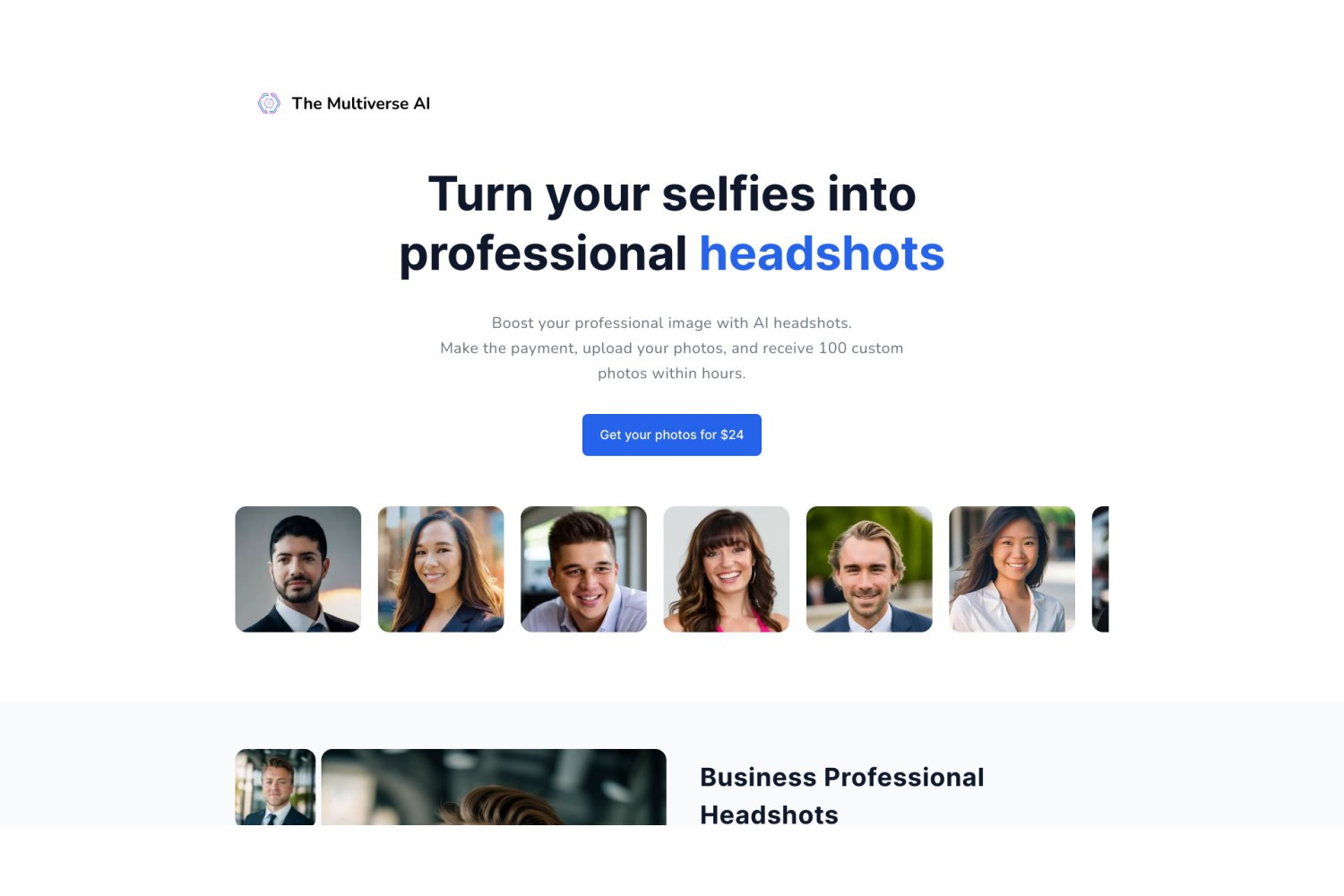
Task: View the woman in white blouse headshot
Action: (x=1012, y=569)
